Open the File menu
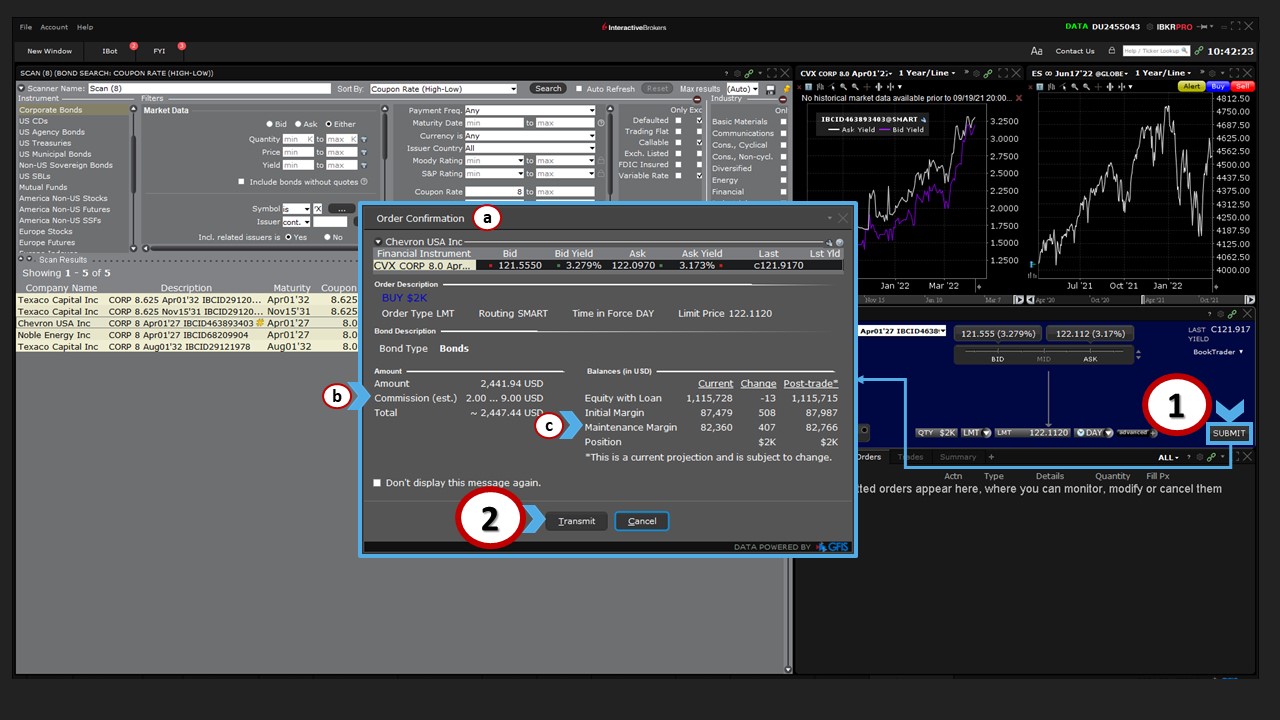1280x720 pixels. click(26, 27)
